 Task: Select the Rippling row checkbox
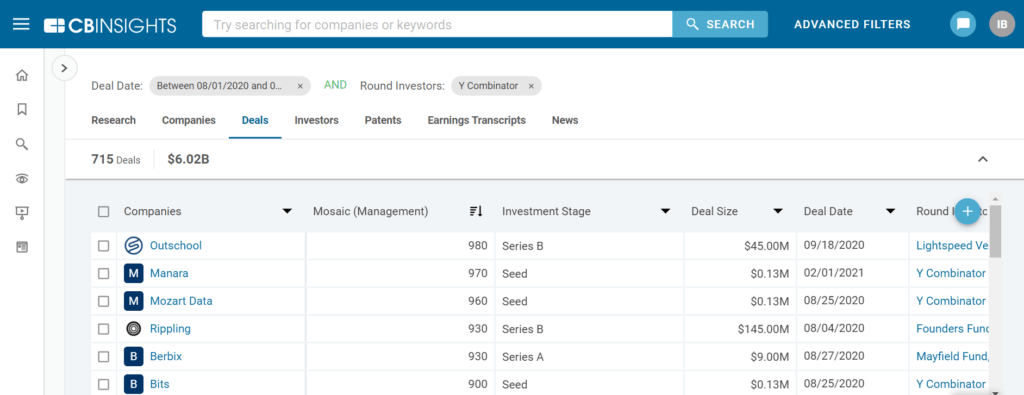click(x=103, y=329)
